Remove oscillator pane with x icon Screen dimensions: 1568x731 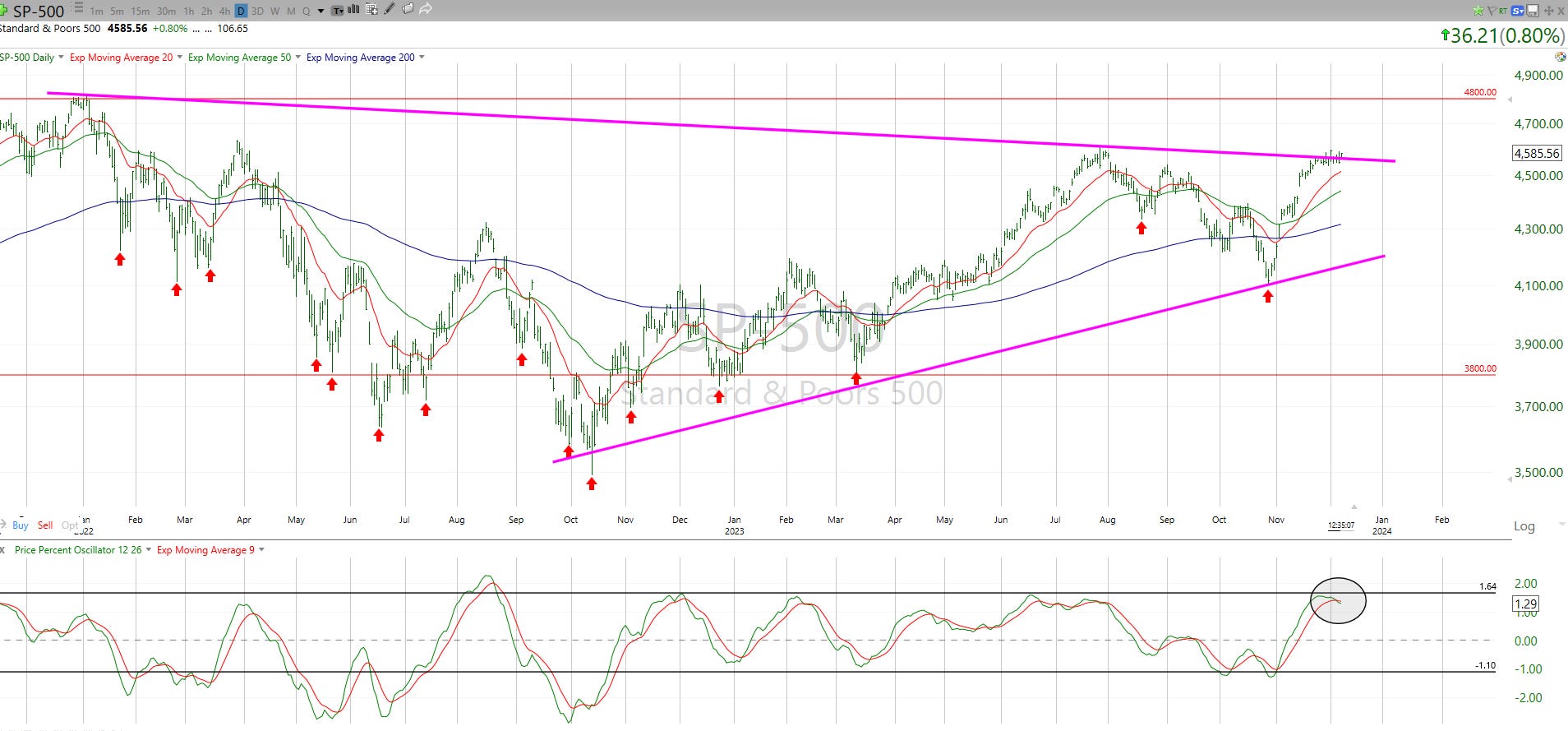tap(2, 549)
